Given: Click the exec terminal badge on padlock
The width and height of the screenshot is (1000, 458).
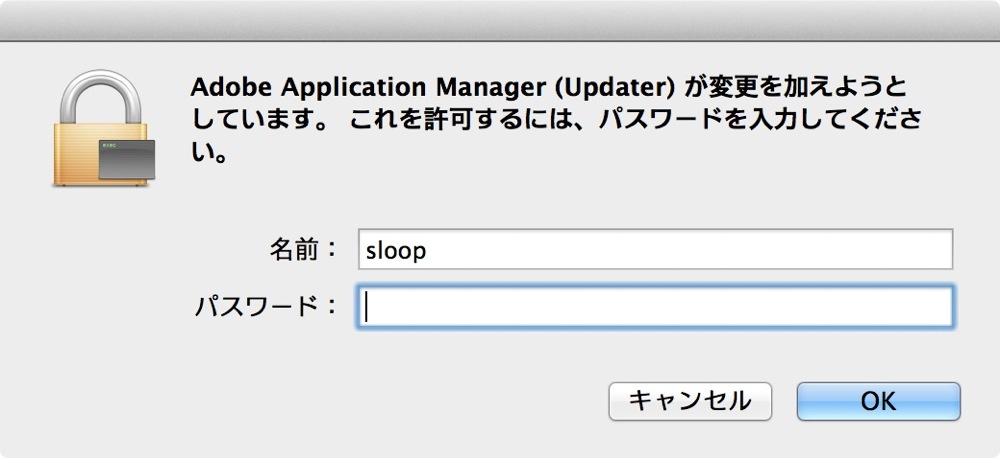Looking at the screenshot, I should coord(126,159).
